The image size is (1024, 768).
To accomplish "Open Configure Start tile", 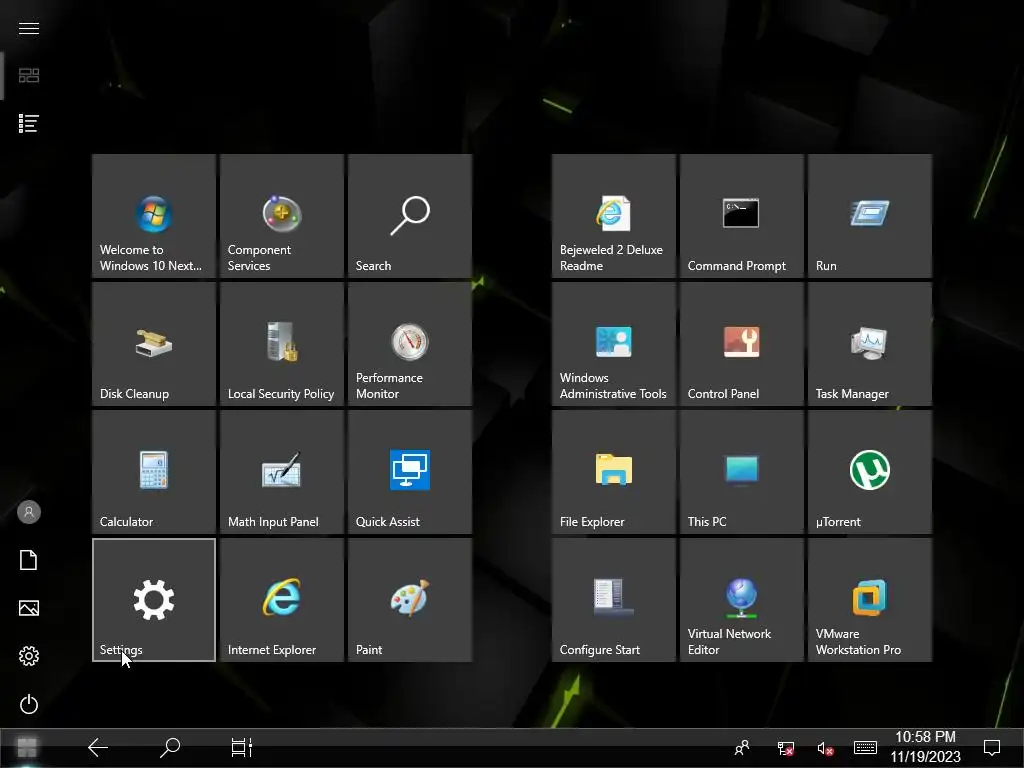I will pyautogui.click(x=613, y=600).
